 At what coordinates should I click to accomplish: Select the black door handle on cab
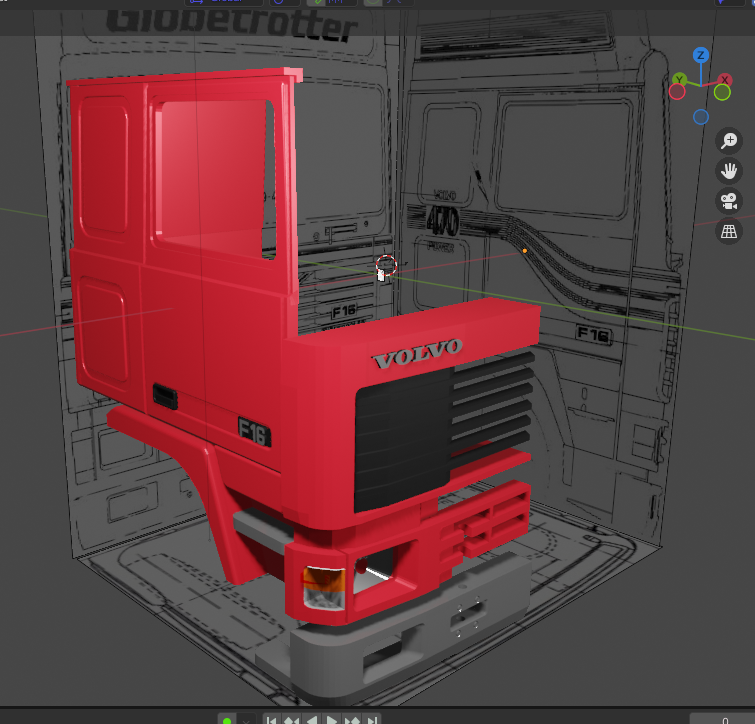(x=165, y=397)
